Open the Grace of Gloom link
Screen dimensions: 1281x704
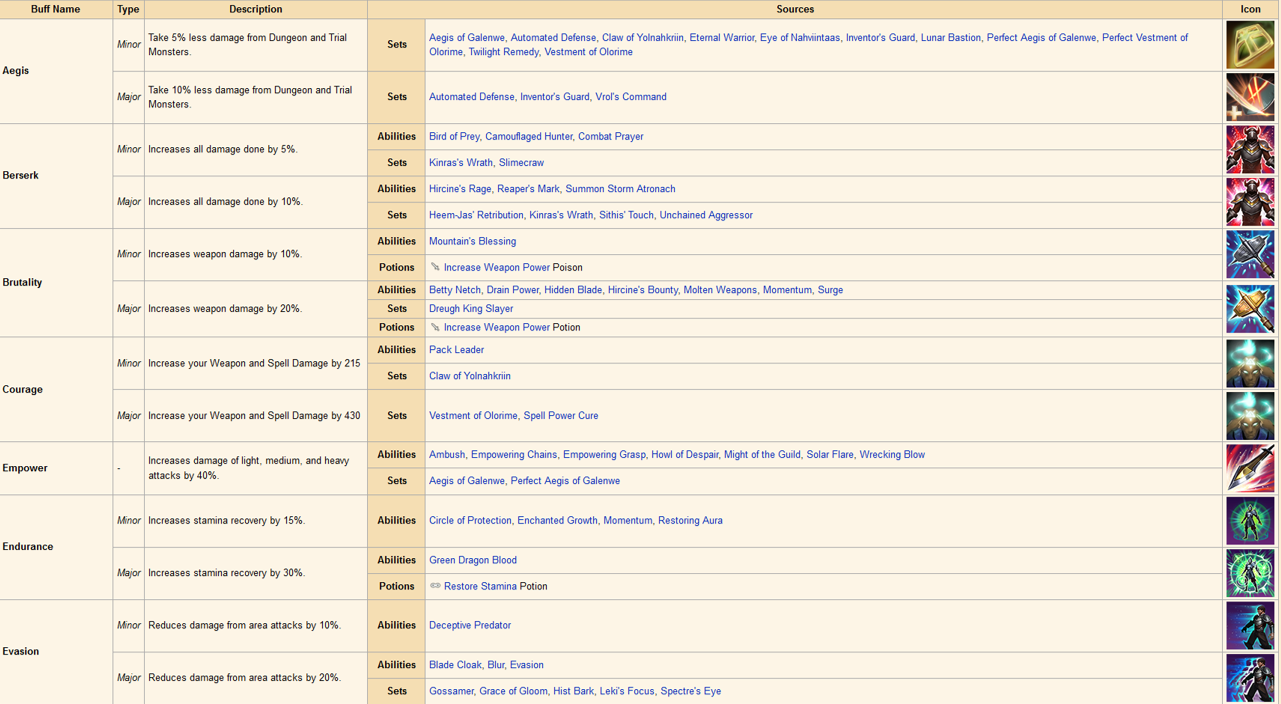[513, 691]
